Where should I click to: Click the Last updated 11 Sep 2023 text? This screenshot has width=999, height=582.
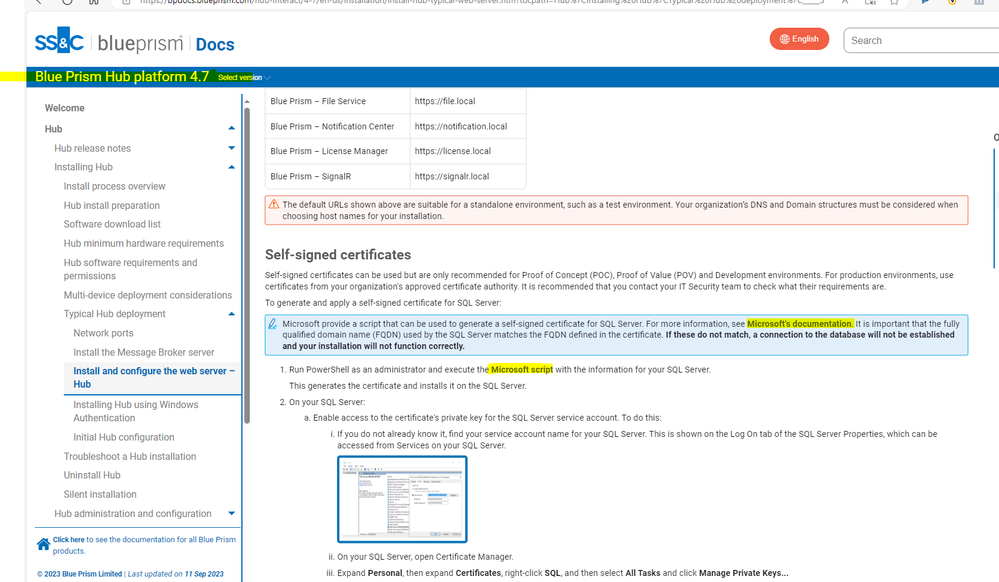point(176,574)
